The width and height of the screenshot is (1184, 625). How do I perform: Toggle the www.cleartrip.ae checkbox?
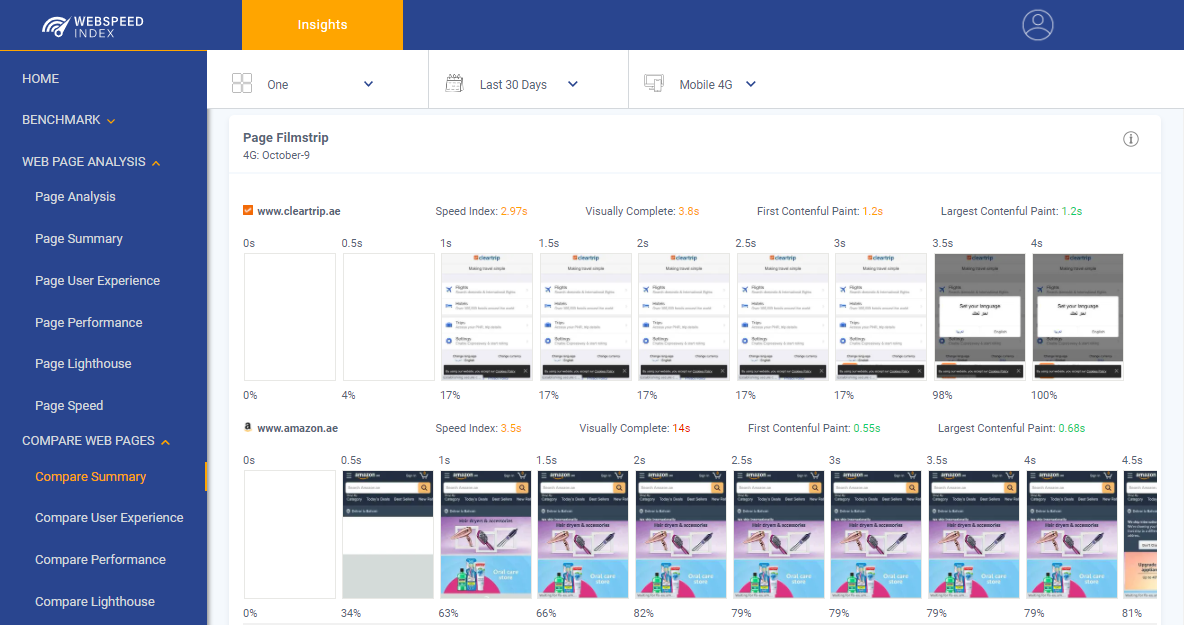pyautogui.click(x=248, y=211)
